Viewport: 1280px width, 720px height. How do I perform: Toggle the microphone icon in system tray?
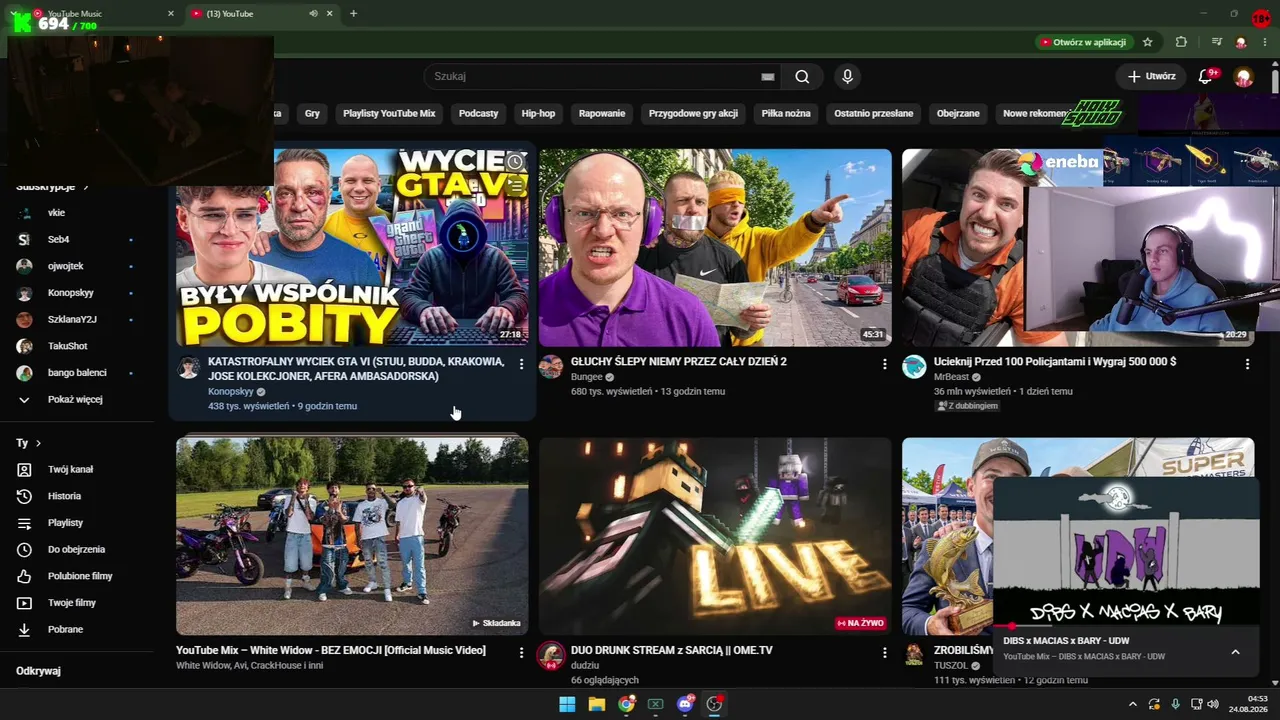pyautogui.click(x=1175, y=704)
